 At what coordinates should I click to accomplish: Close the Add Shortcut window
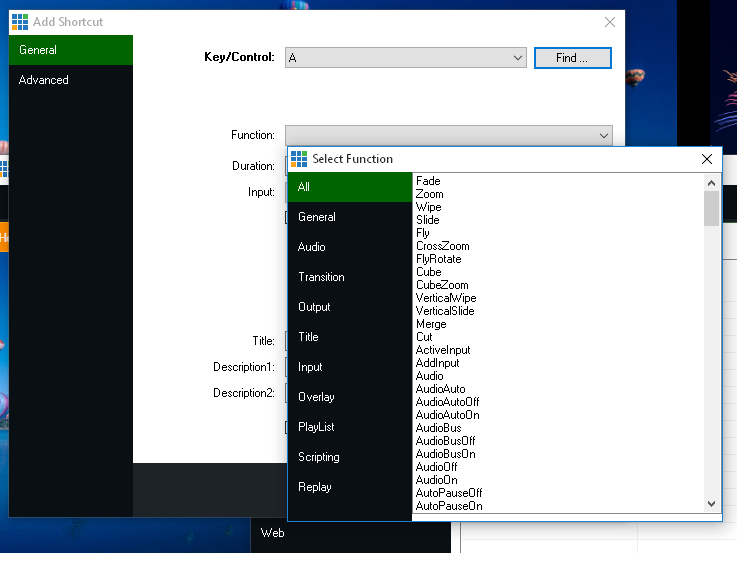[x=610, y=22]
